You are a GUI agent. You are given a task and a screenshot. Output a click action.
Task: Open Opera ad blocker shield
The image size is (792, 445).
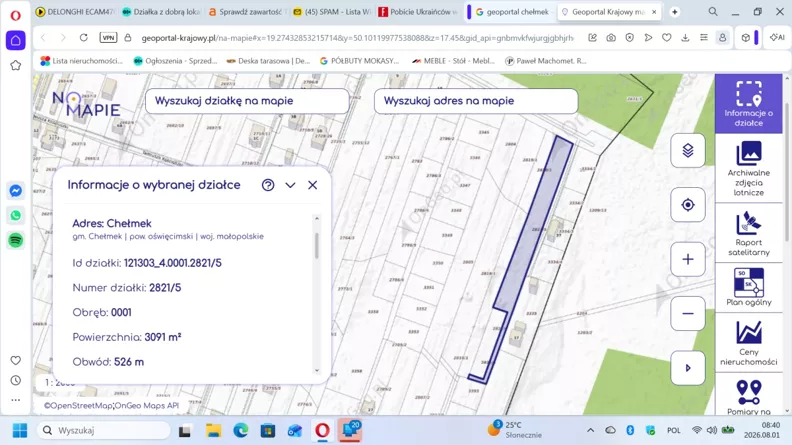629,37
